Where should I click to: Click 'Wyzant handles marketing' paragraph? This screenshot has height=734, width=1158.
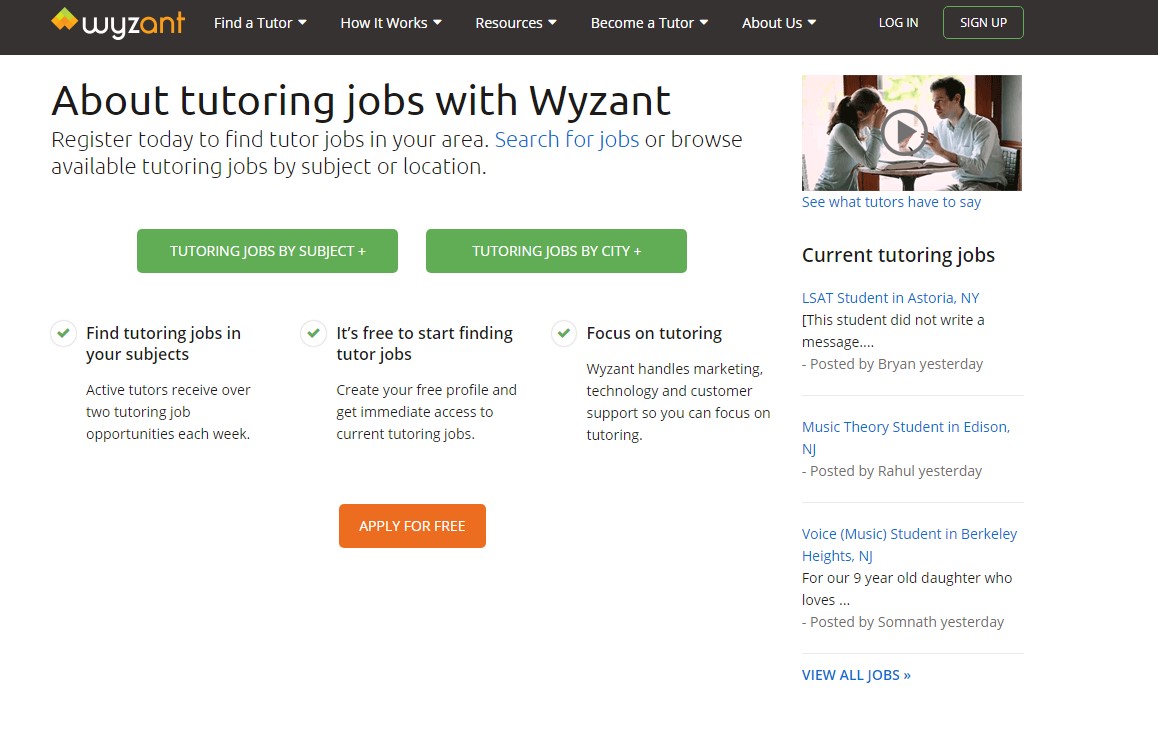[x=678, y=402]
